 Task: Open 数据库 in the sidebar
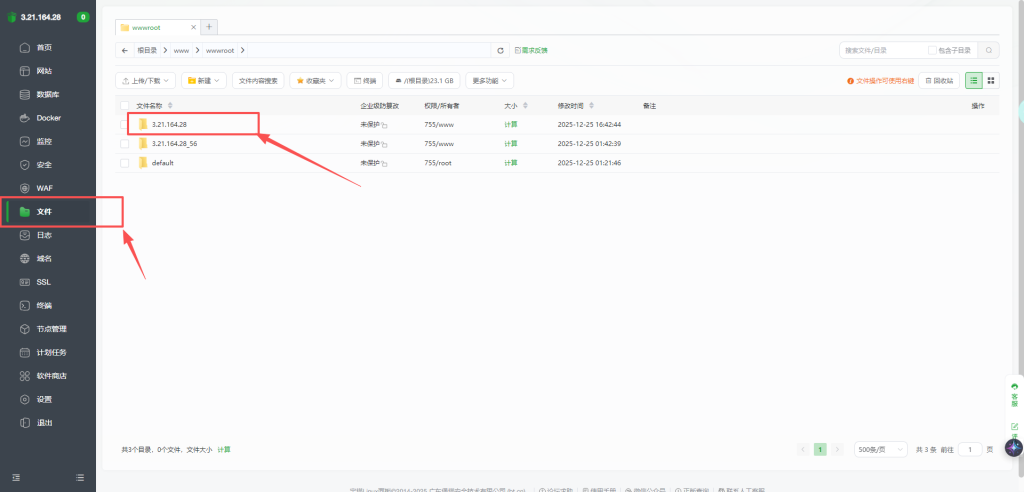click(48, 95)
